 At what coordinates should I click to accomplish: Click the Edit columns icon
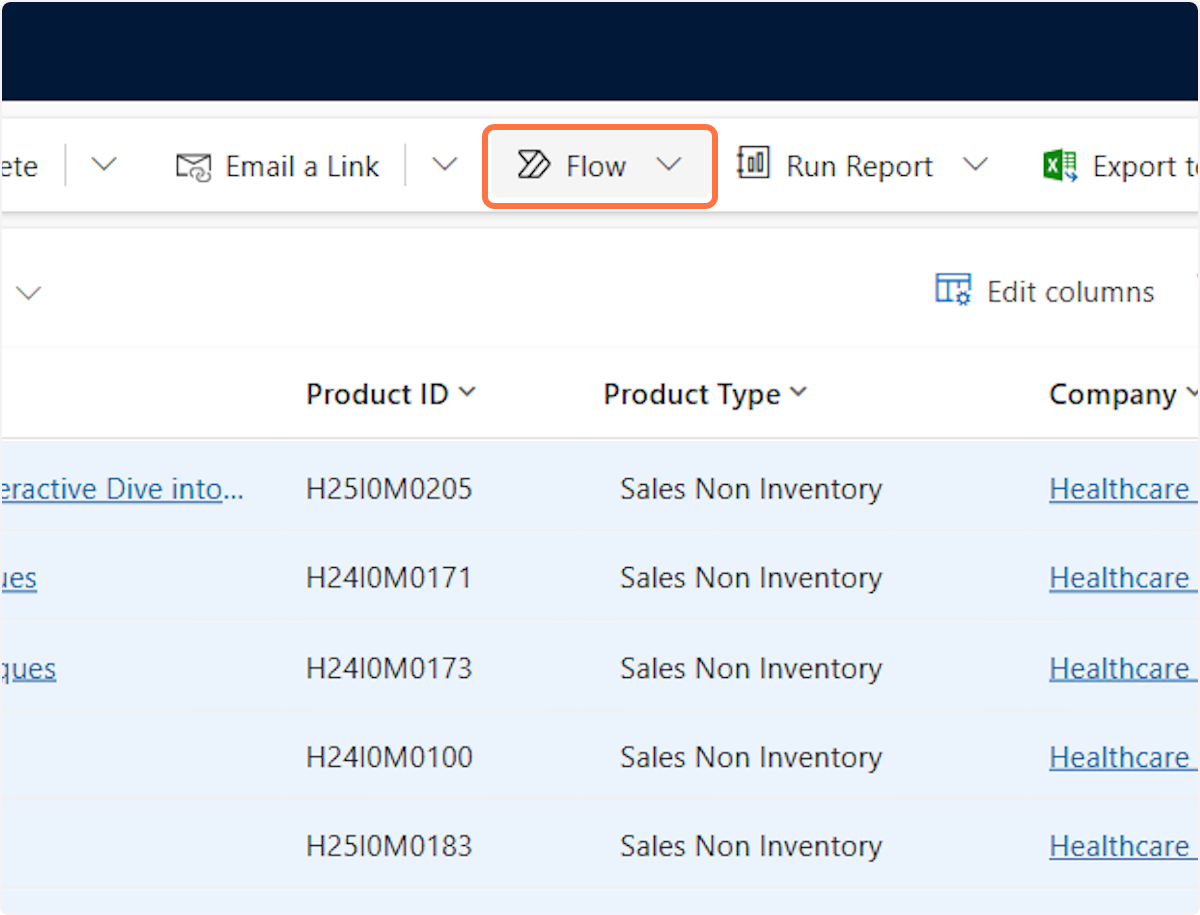(x=952, y=290)
